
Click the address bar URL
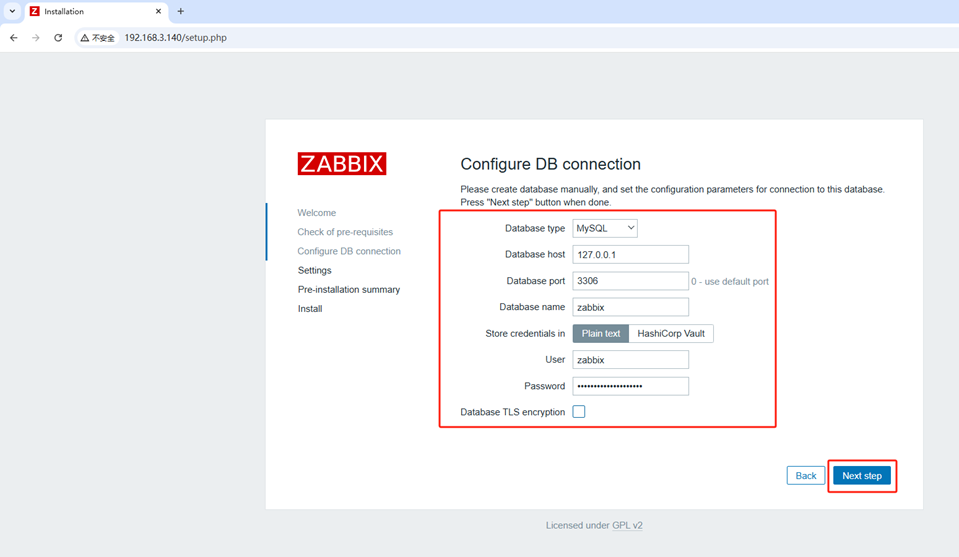(x=176, y=38)
